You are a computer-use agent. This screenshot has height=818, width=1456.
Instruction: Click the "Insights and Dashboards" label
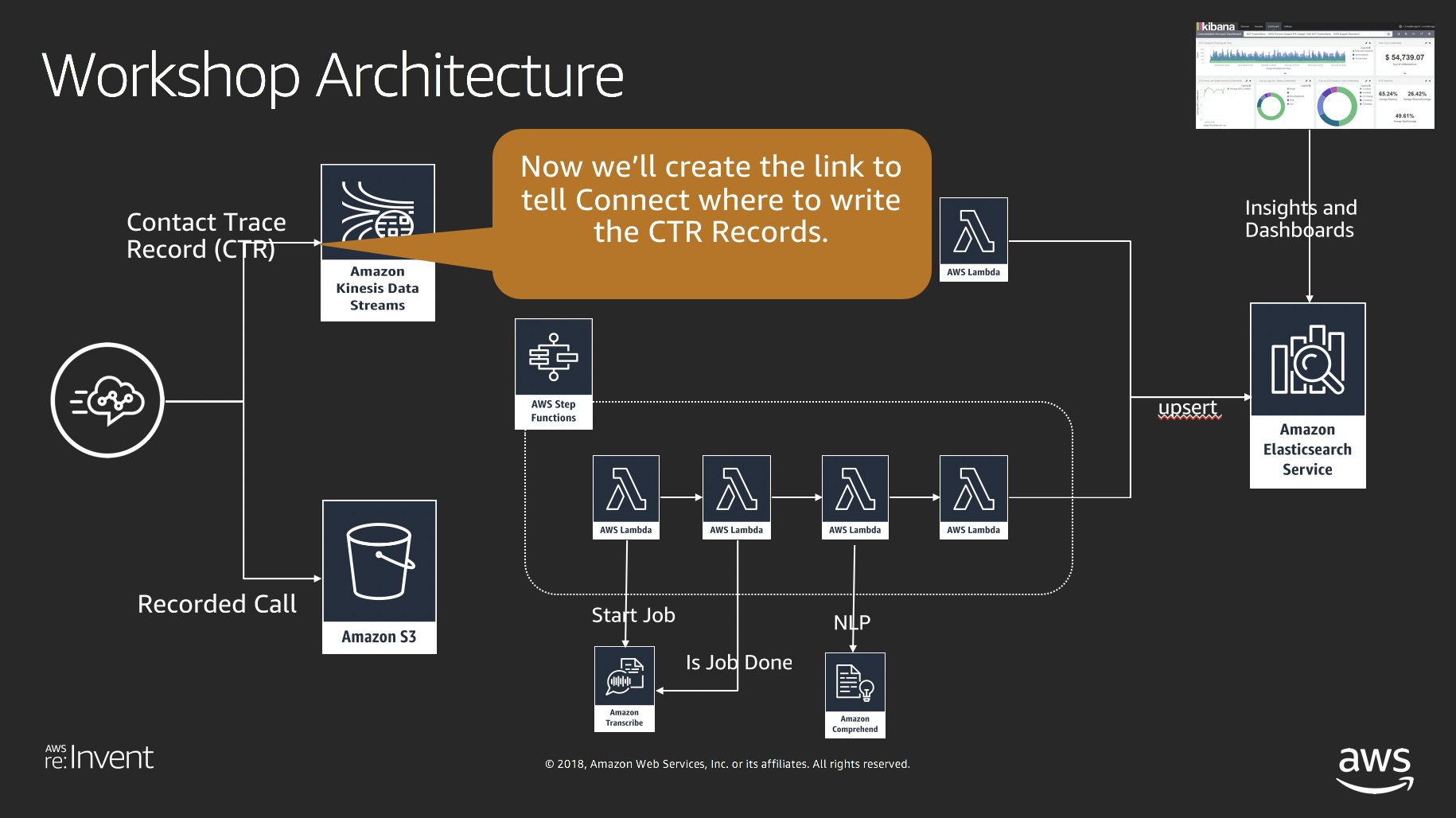point(1301,219)
